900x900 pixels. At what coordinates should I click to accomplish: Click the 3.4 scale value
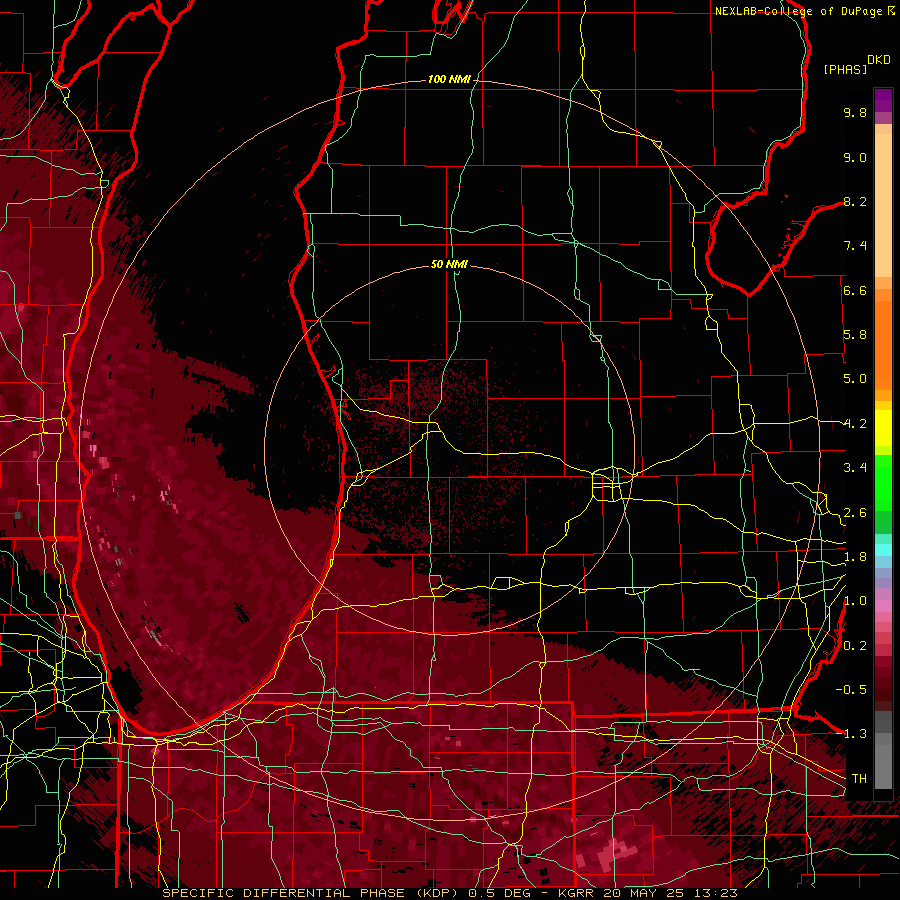pos(855,468)
